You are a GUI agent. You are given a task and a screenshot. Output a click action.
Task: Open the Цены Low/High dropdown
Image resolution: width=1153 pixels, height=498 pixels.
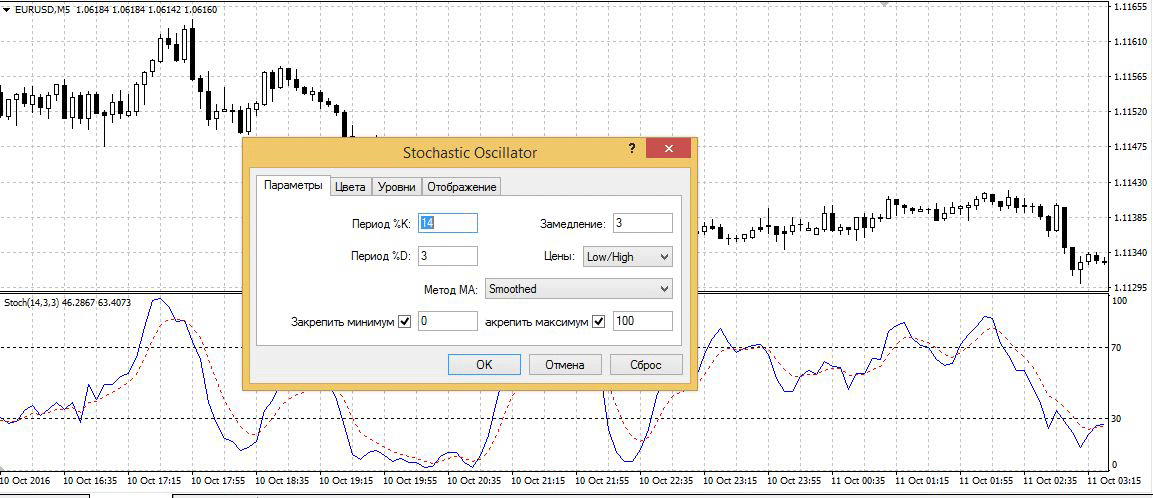[x=627, y=257]
